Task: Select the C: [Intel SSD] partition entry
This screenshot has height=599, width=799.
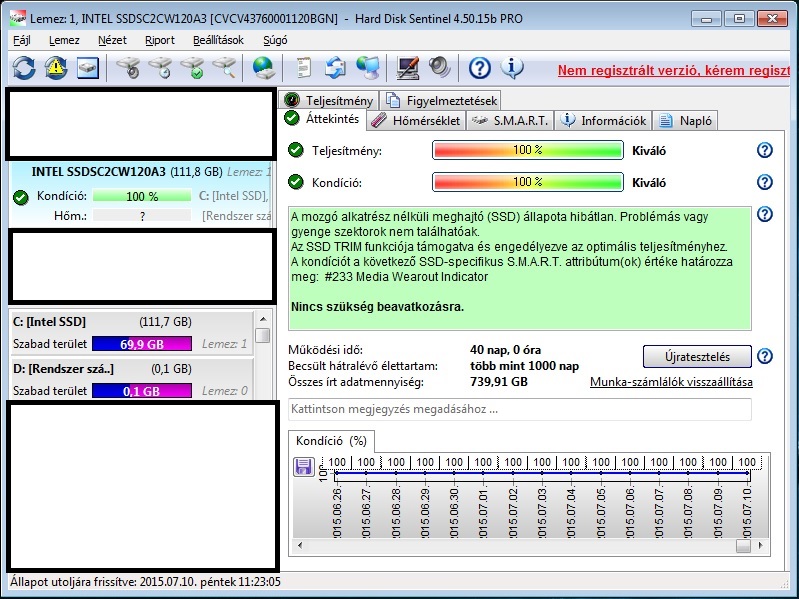Action: (131, 333)
